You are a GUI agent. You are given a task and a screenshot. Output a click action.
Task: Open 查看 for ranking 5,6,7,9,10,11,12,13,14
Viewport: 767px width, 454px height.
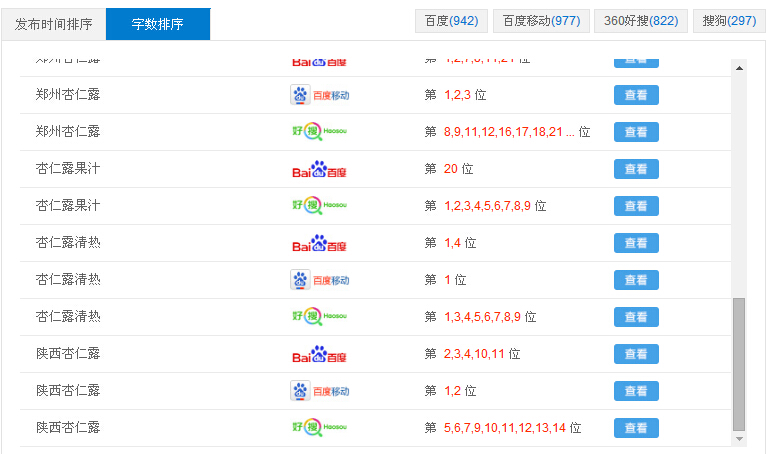point(636,428)
